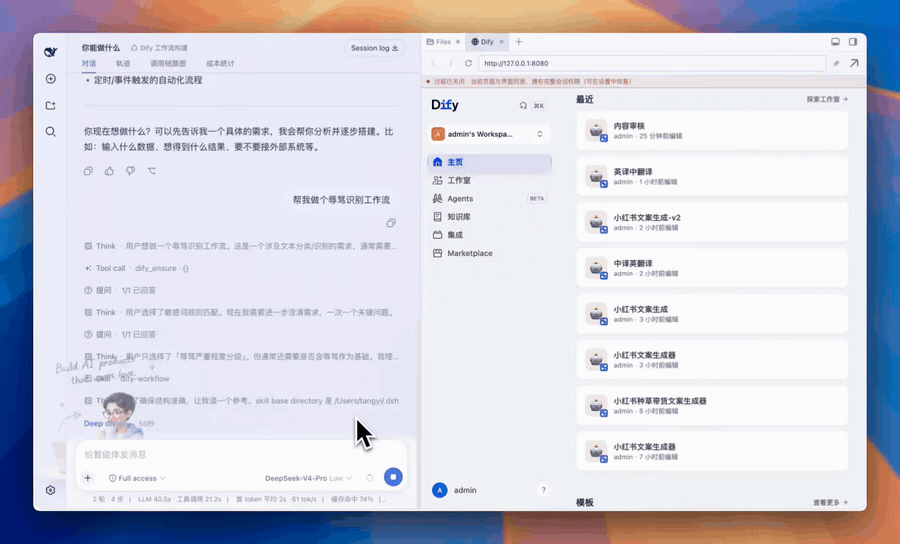
Task: Click the Dify logo
Action: [445, 105]
